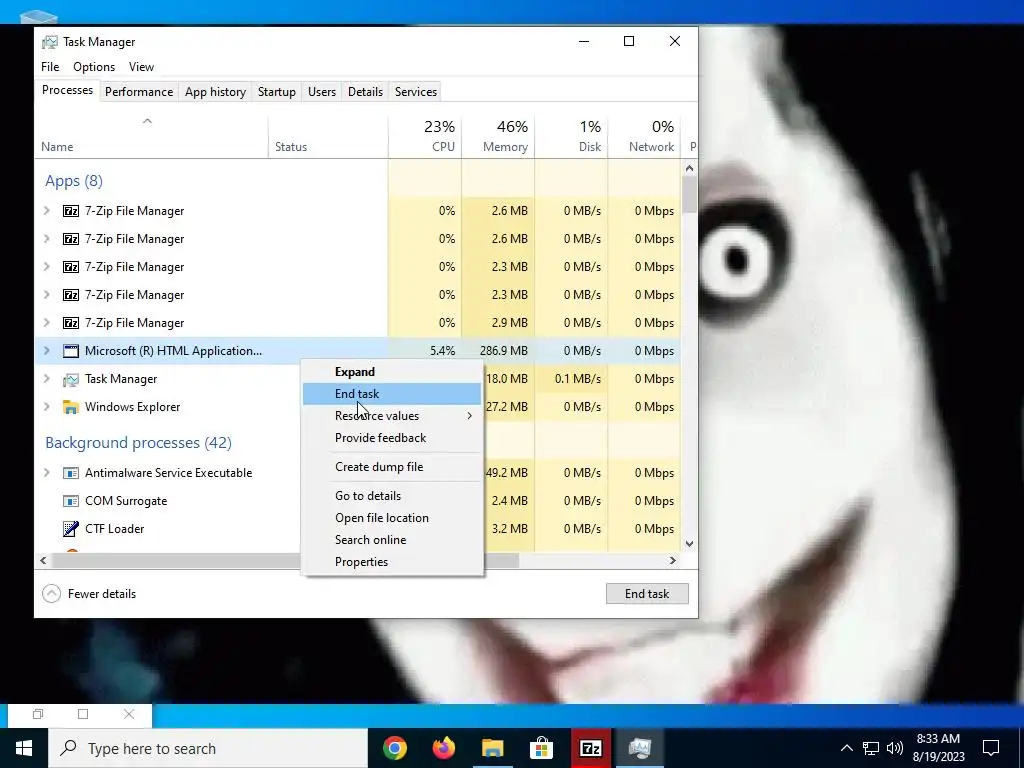Viewport: 1024px width, 768px height.
Task: Switch to the Users tab
Action: tap(322, 92)
